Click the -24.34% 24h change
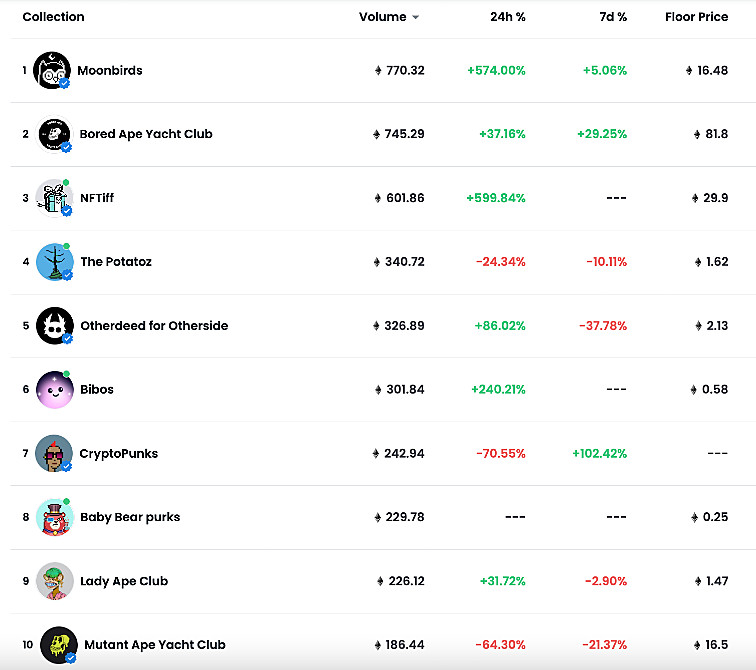The height and width of the screenshot is (670, 756). coord(500,262)
